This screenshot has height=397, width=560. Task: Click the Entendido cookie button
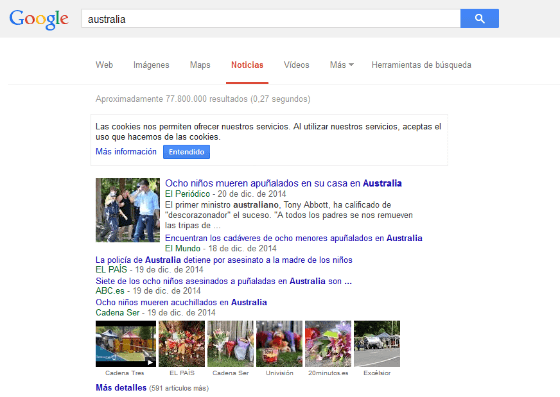point(186,152)
